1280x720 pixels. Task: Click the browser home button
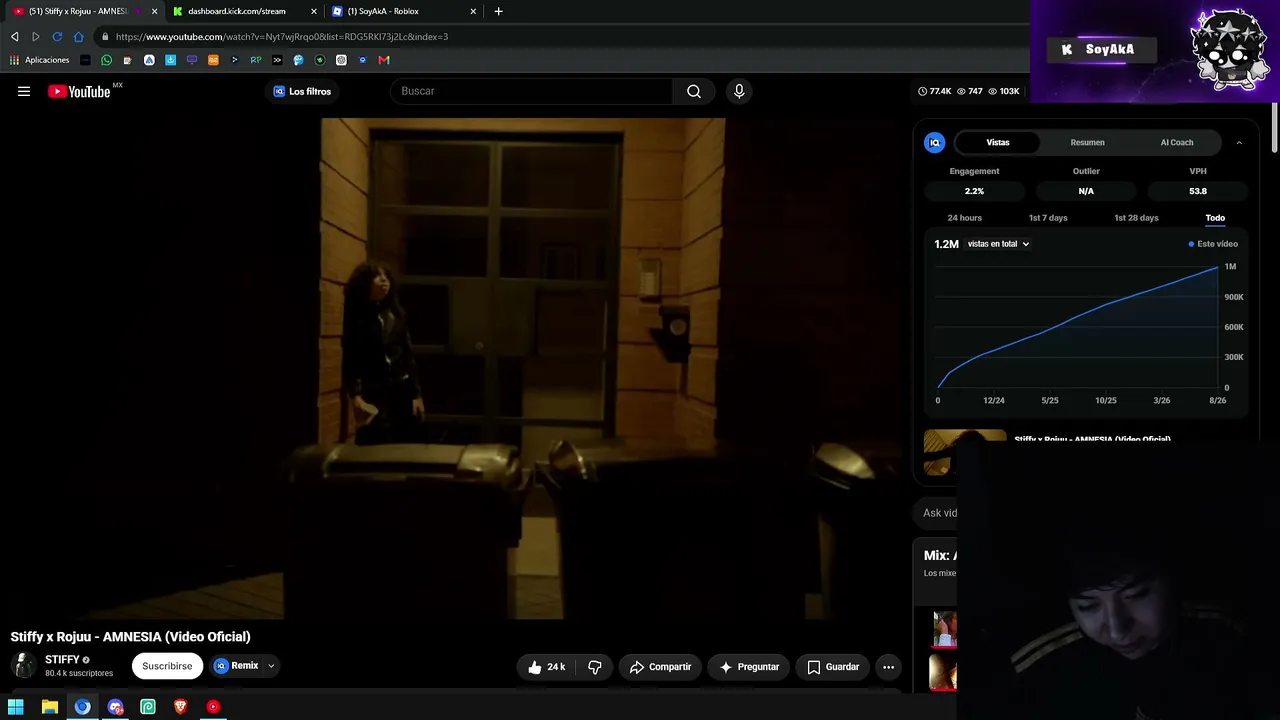pyautogui.click(x=79, y=37)
